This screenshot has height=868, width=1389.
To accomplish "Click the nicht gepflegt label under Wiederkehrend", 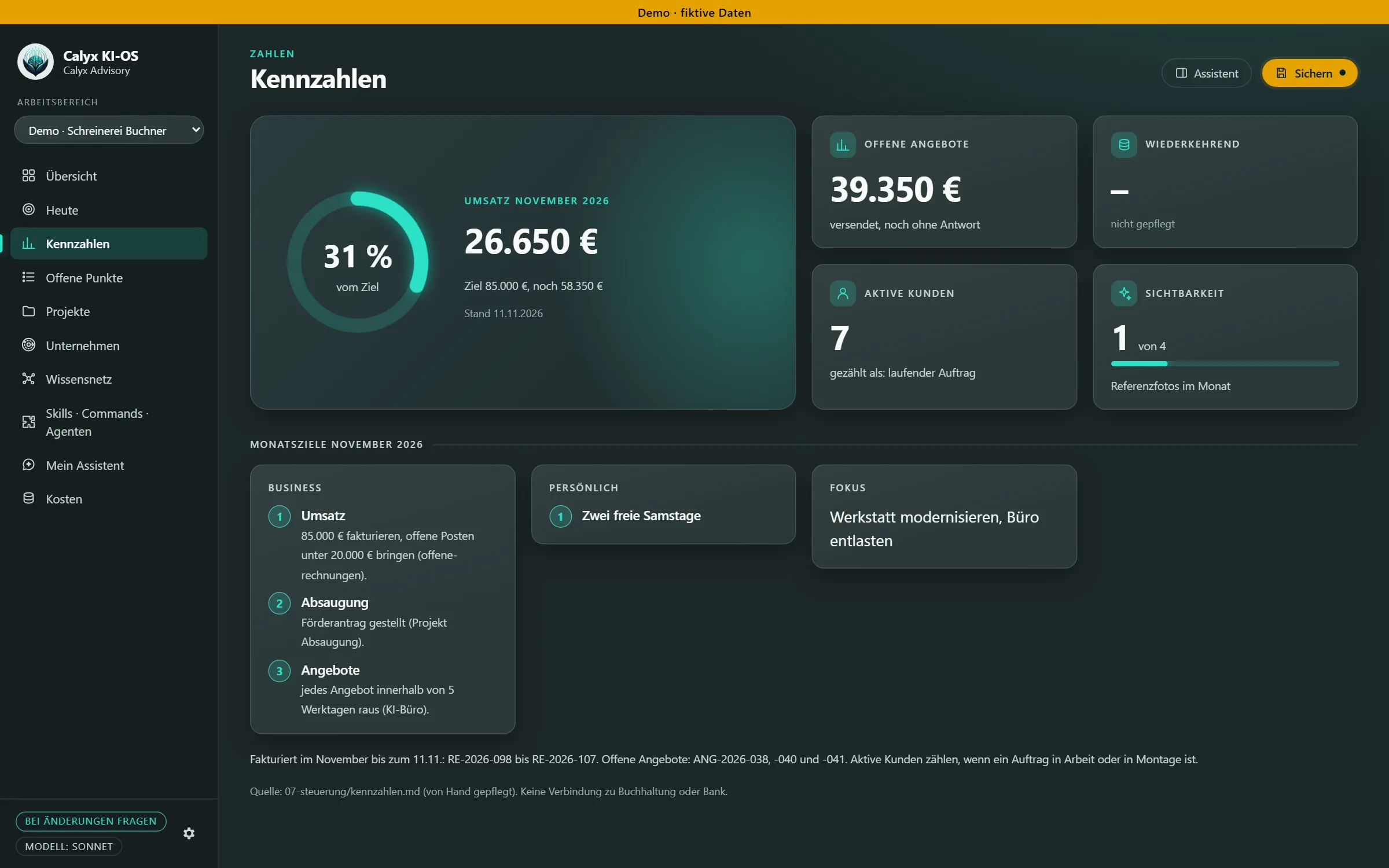I will (1142, 224).
